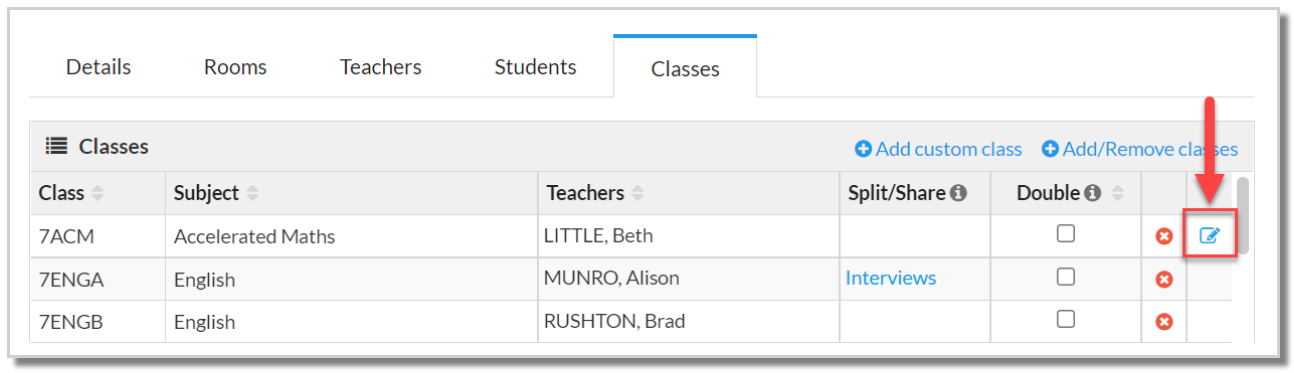1294x373 pixels.
Task: Sort by the Class column arrows
Action: pyautogui.click(x=98, y=193)
